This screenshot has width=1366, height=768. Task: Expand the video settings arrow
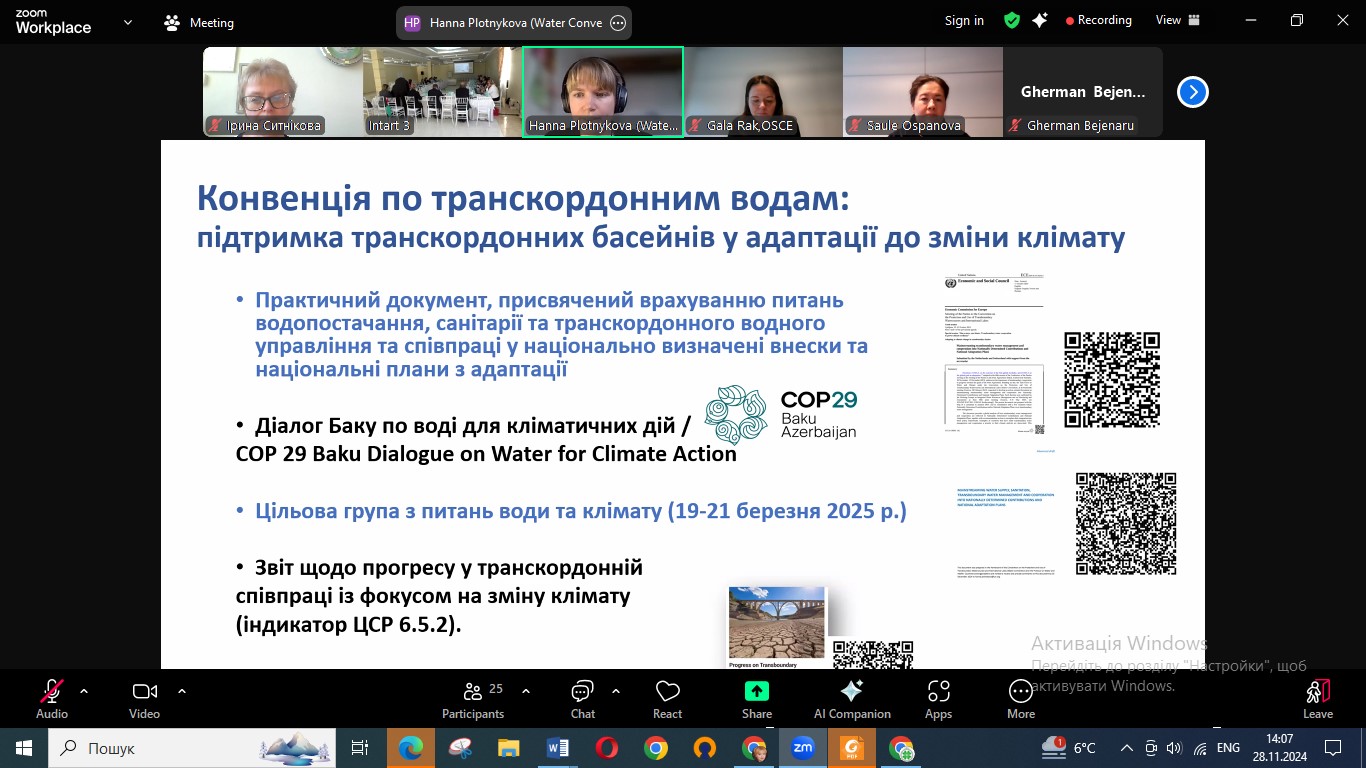(x=182, y=690)
